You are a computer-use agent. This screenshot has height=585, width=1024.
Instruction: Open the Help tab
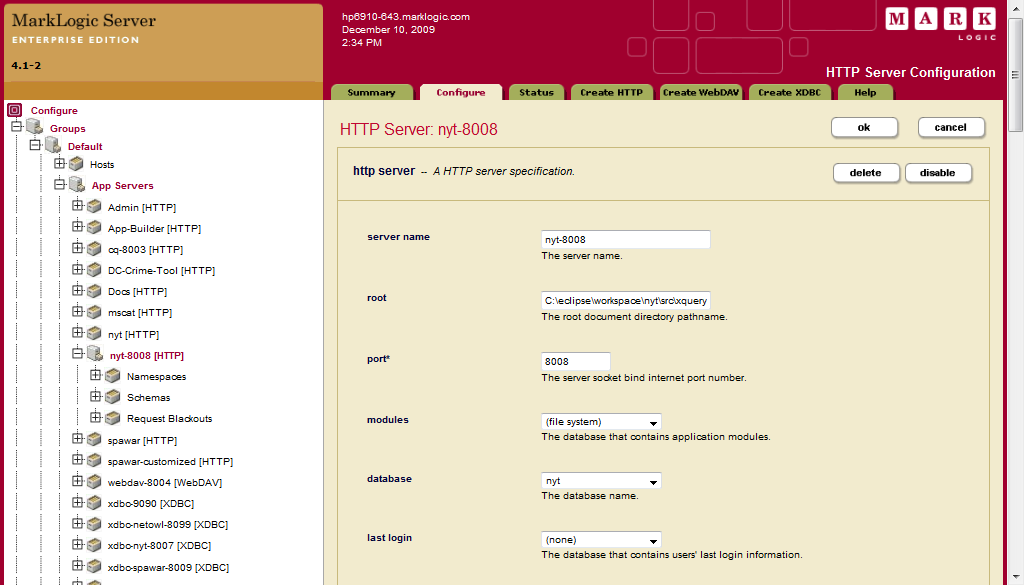point(865,92)
